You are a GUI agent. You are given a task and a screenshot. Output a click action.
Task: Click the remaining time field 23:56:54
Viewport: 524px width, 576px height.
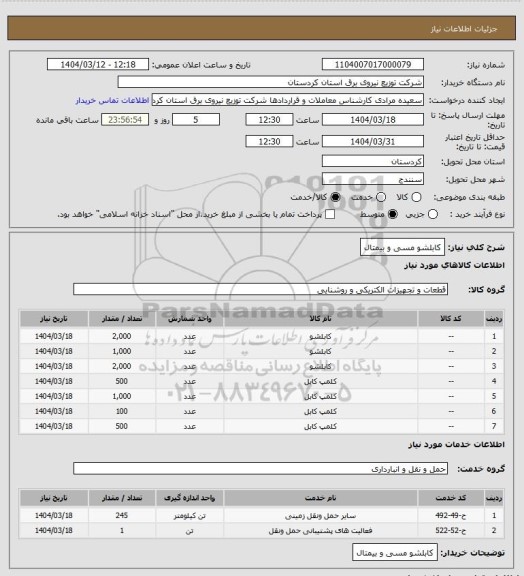(x=125, y=120)
